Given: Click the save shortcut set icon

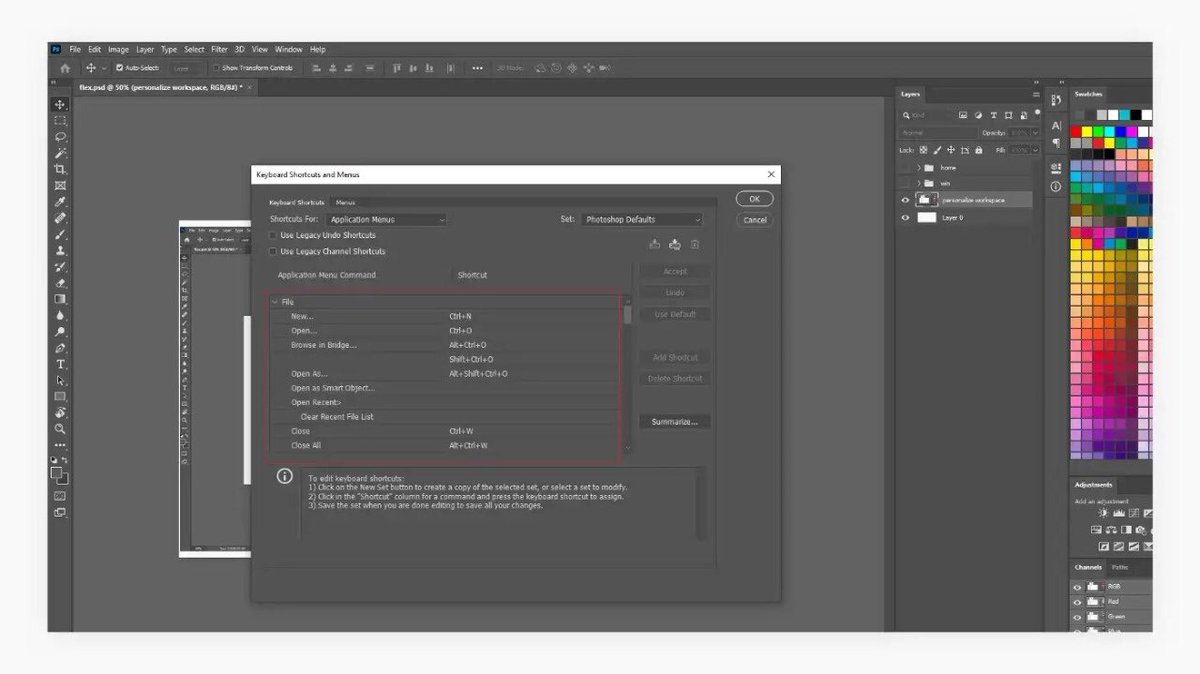Looking at the screenshot, I should 655,244.
